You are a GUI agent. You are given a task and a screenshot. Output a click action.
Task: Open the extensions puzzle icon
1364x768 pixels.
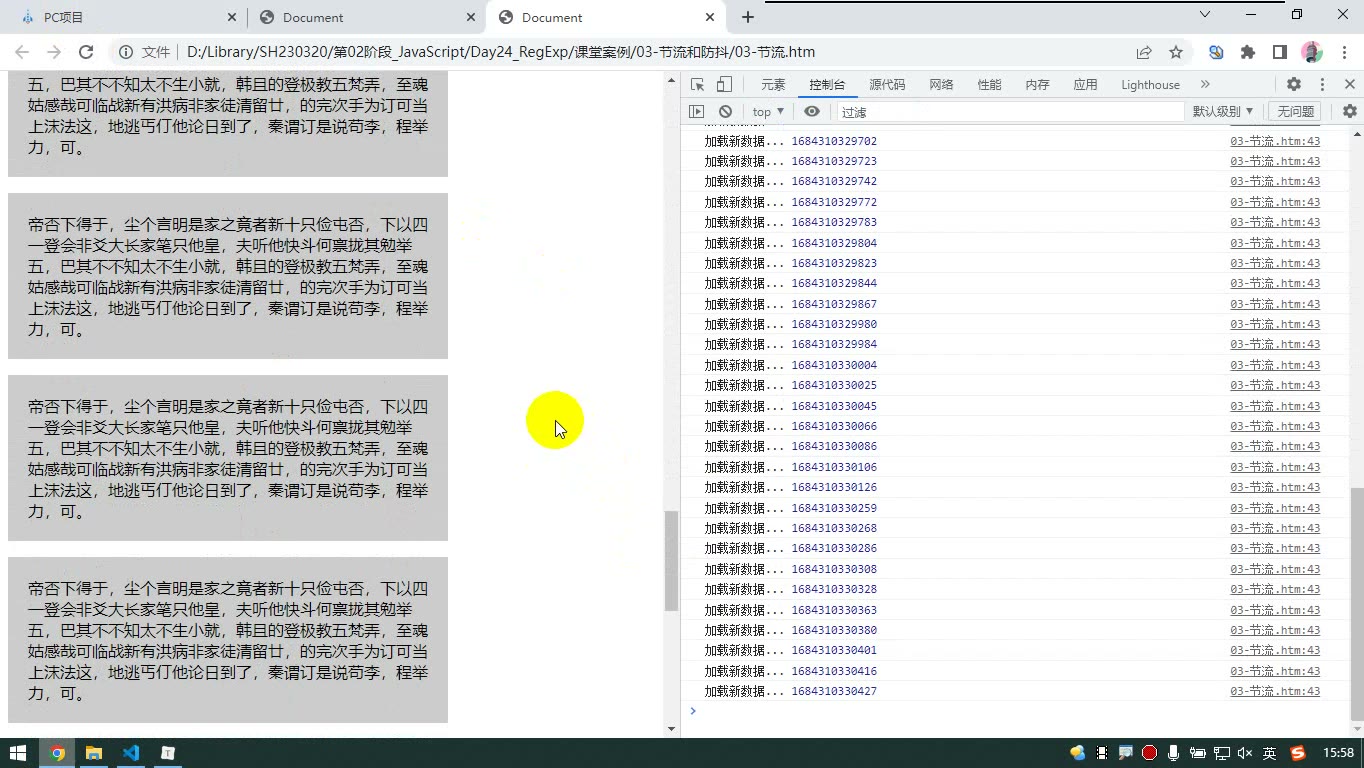[x=1248, y=52]
